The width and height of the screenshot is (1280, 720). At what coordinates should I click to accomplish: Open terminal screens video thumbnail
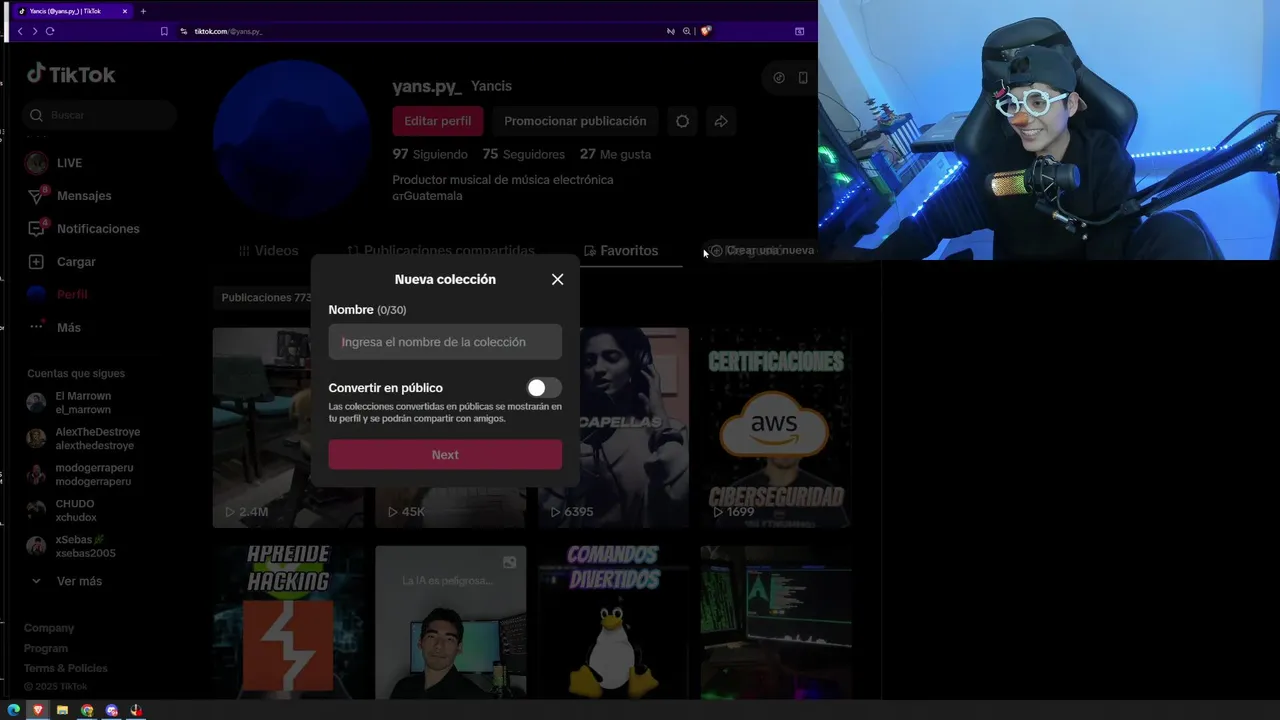[776, 622]
